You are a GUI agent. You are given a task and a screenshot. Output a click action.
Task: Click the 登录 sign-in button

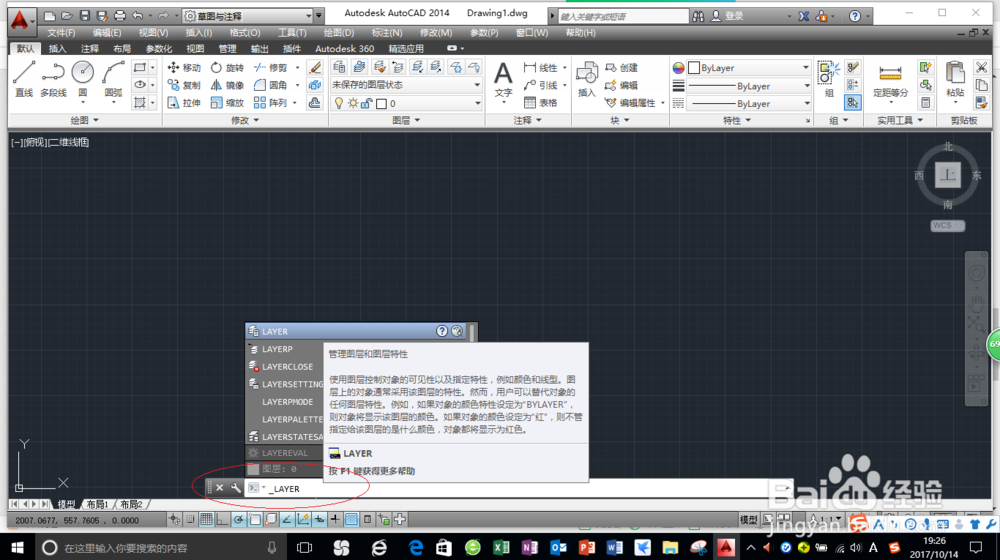pos(728,16)
